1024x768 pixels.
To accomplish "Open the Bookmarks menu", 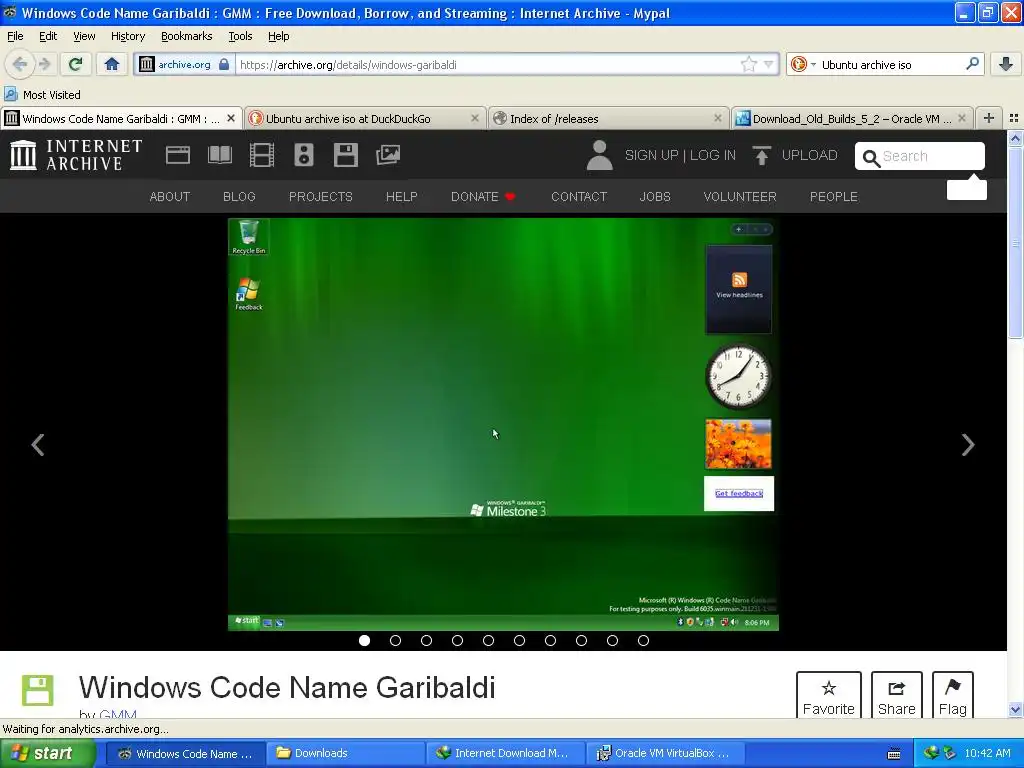I will 187,36.
